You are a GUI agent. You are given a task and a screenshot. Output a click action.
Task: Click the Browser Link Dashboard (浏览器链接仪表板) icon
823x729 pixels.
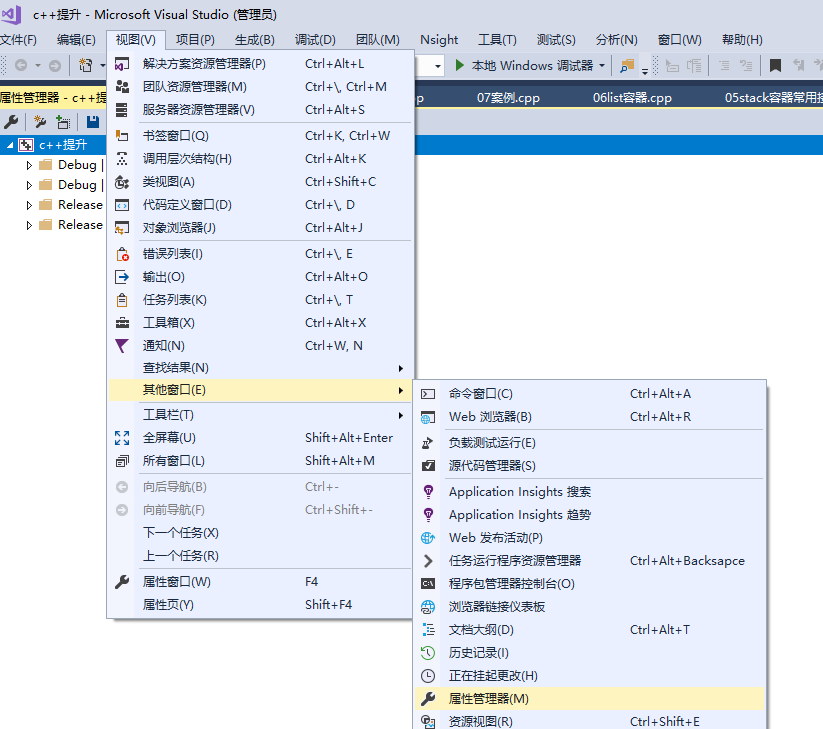click(x=428, y=607)
